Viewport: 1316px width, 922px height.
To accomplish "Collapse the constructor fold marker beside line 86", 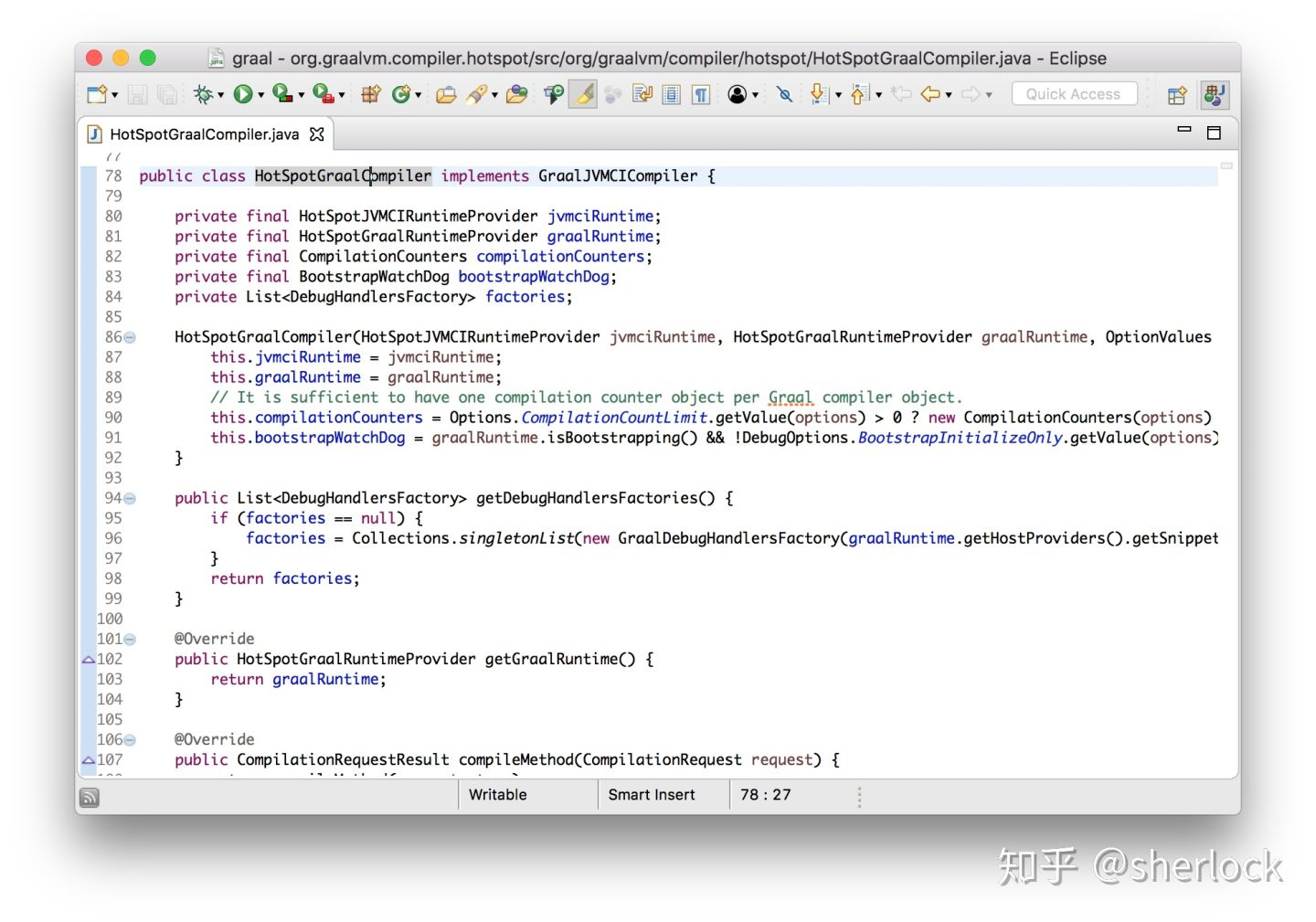I will [130, 337].
